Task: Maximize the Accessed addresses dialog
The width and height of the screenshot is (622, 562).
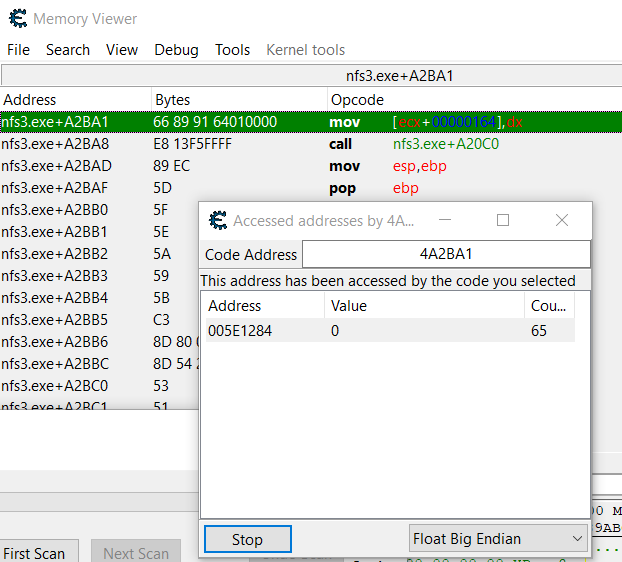Action: coord(503,220)
